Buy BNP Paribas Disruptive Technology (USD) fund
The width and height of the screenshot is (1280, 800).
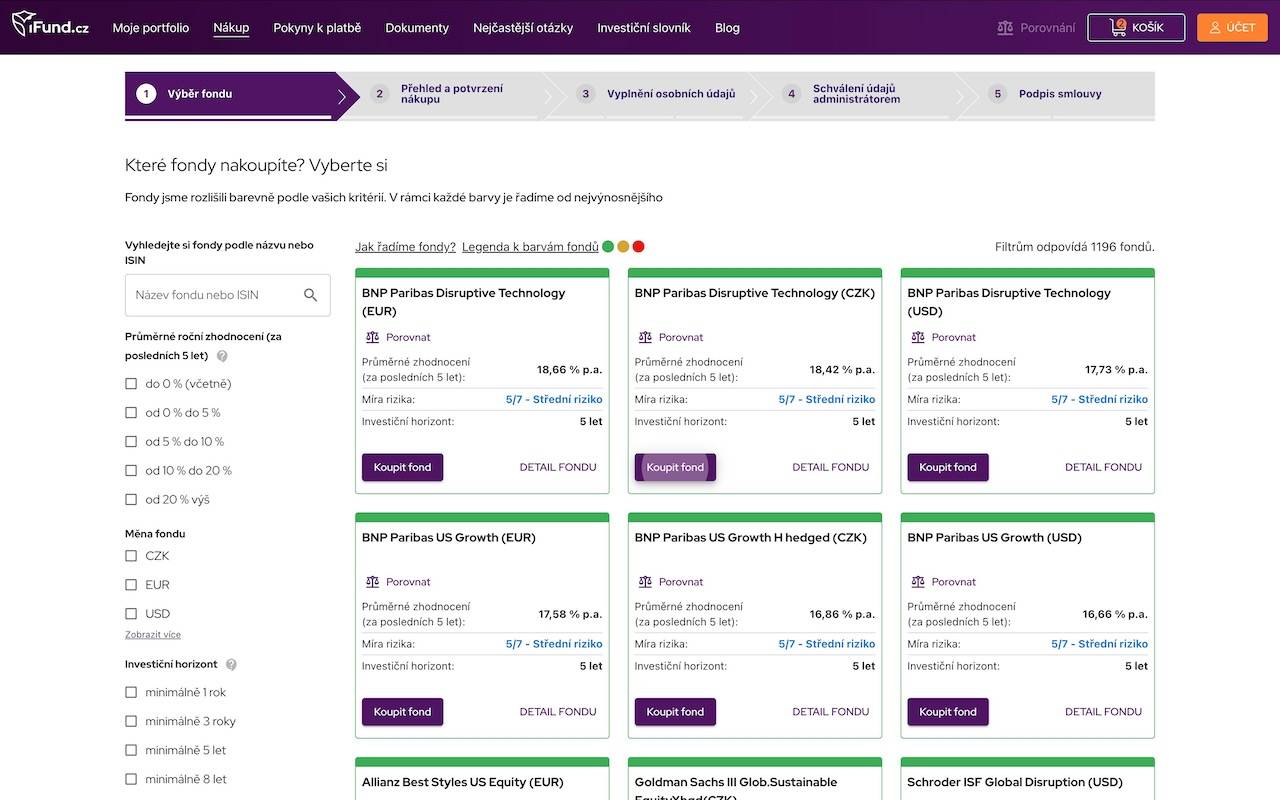pyautogui.click(x=948, y=467)
